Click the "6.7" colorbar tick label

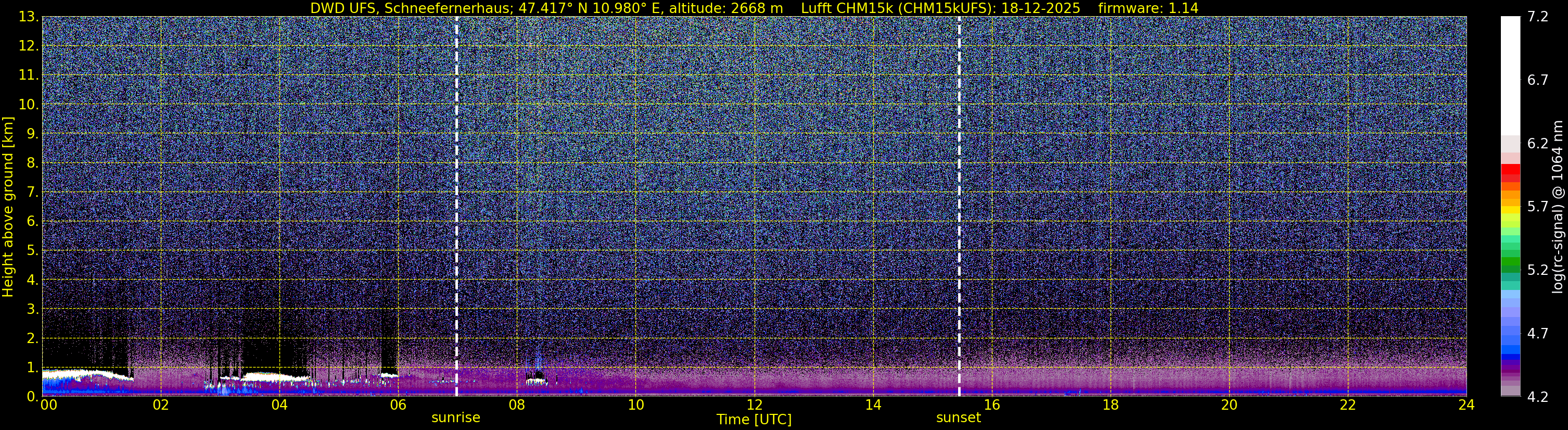[1538, 80]
